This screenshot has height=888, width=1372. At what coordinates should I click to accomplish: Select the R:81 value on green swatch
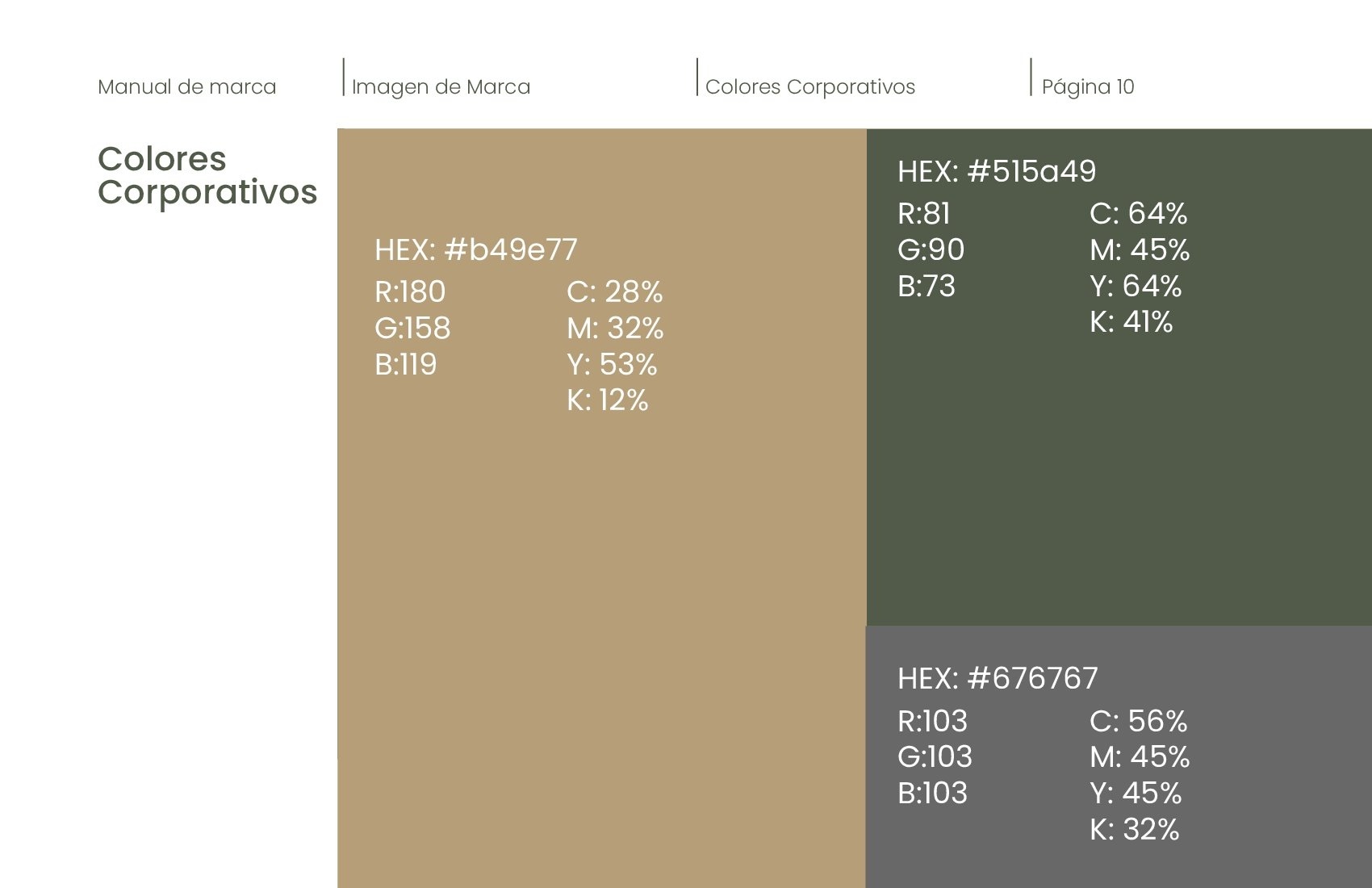pyautogui.click(x=924, y=214)
